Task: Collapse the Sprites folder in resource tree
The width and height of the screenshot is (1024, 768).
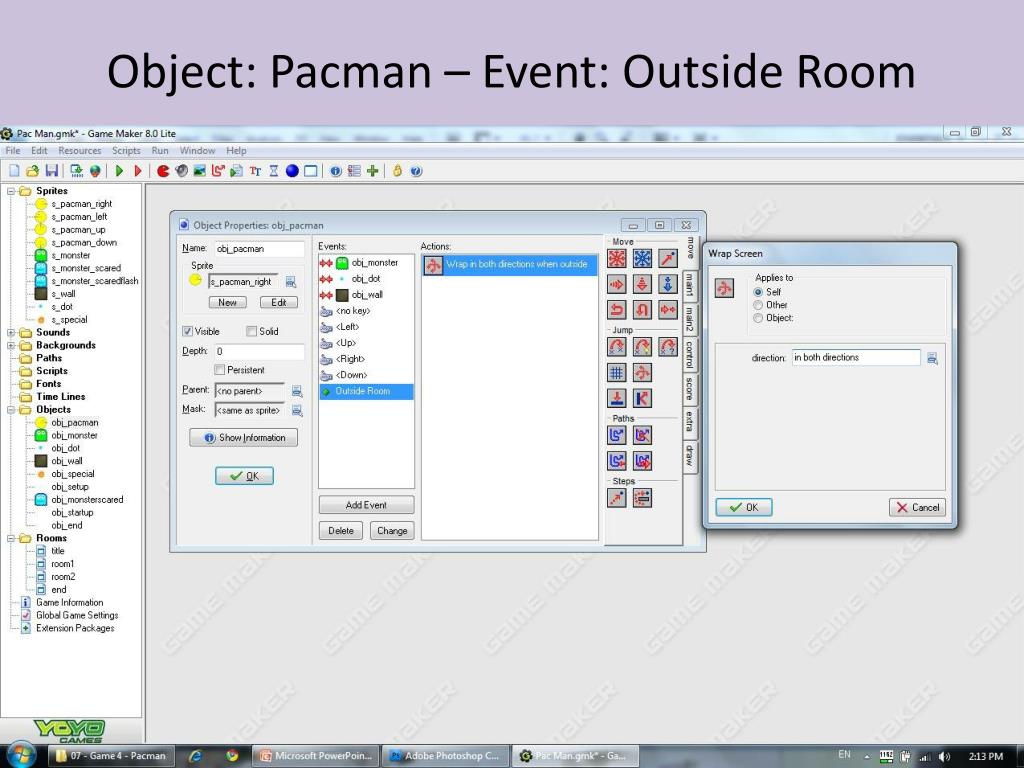Action: click(x=11, y=191)
